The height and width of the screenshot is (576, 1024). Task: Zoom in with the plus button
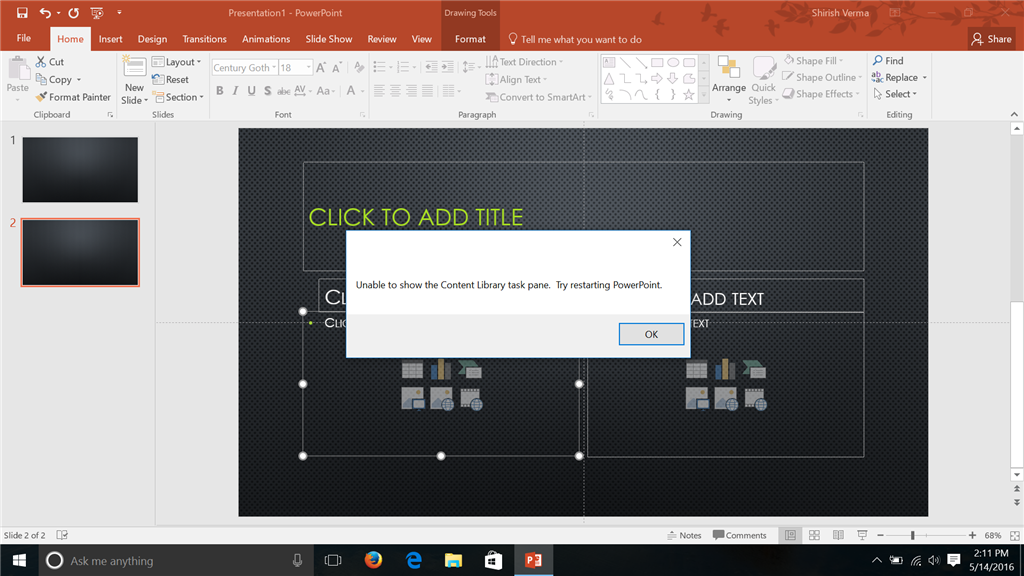pyautogui.click(x=972, y=535)
